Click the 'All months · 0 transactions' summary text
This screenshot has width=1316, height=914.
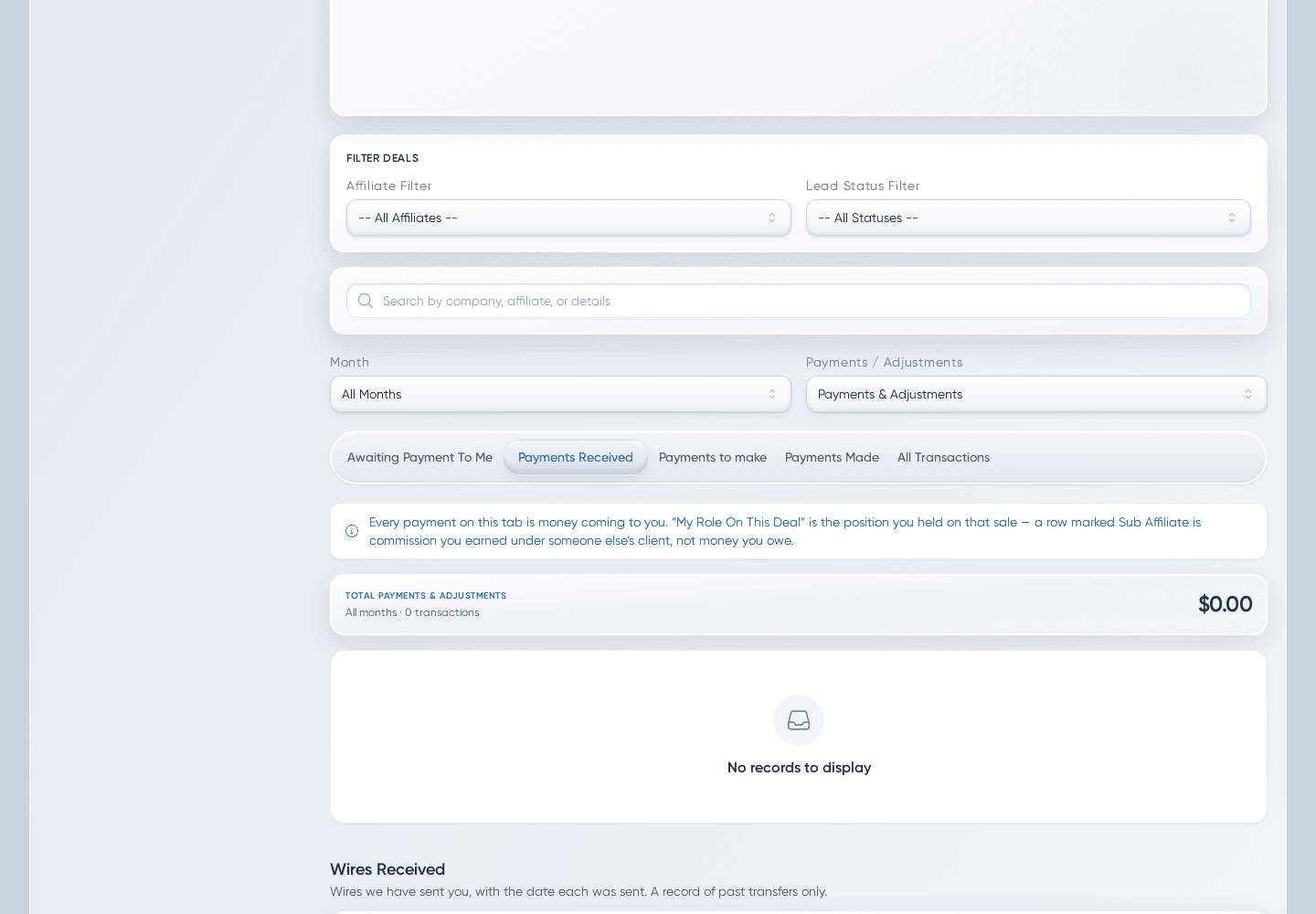point(412,612)
